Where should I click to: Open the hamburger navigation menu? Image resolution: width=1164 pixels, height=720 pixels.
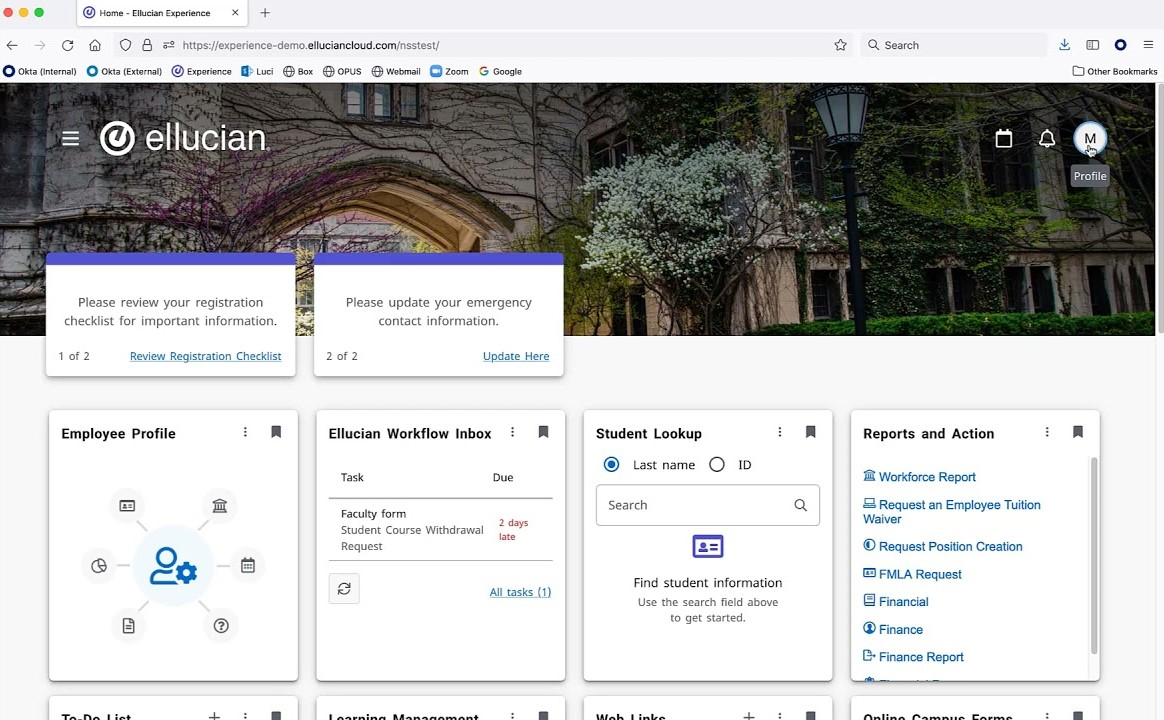pos(70,138)
